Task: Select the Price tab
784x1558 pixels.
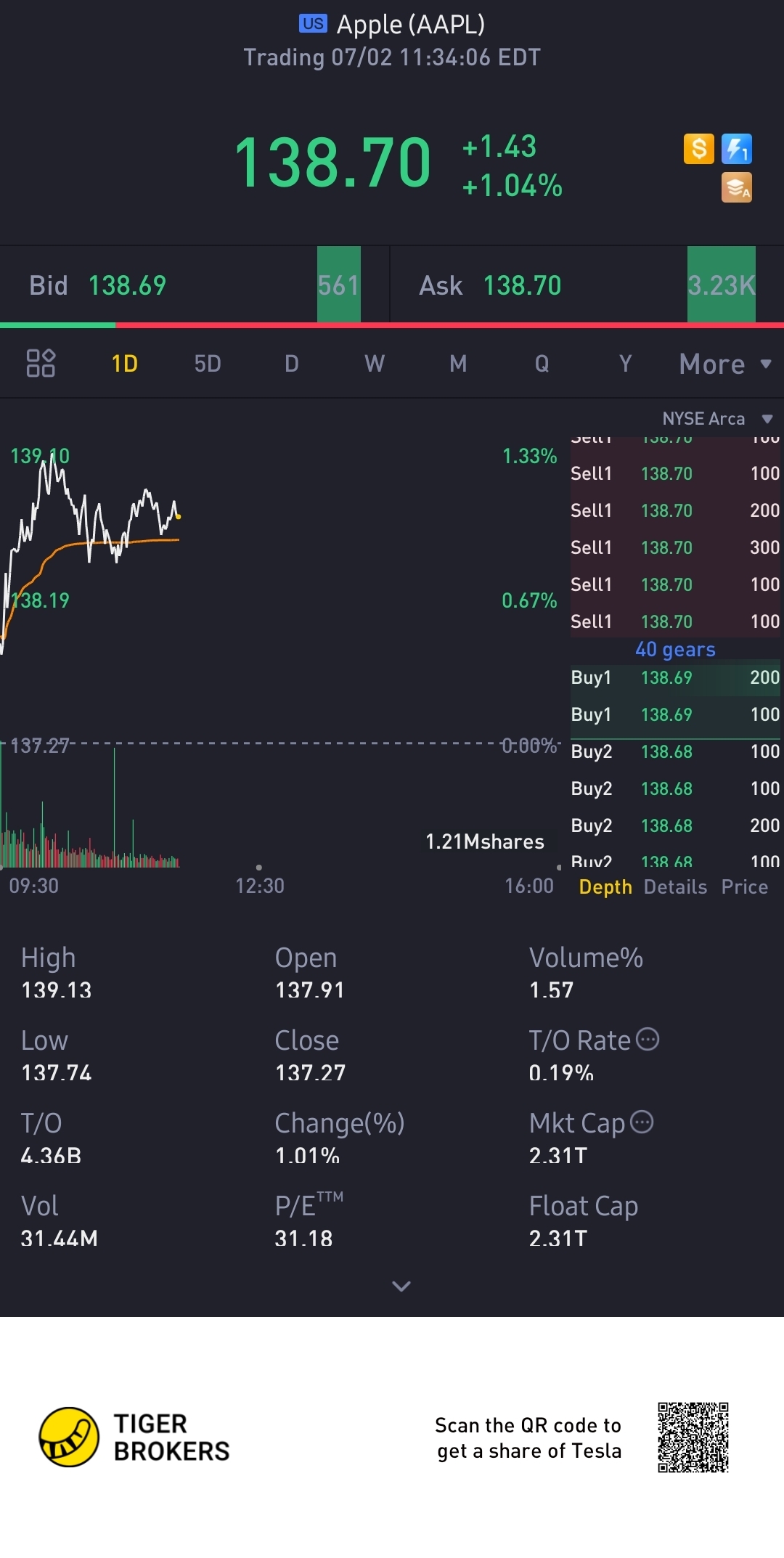Action: point(744,887)
